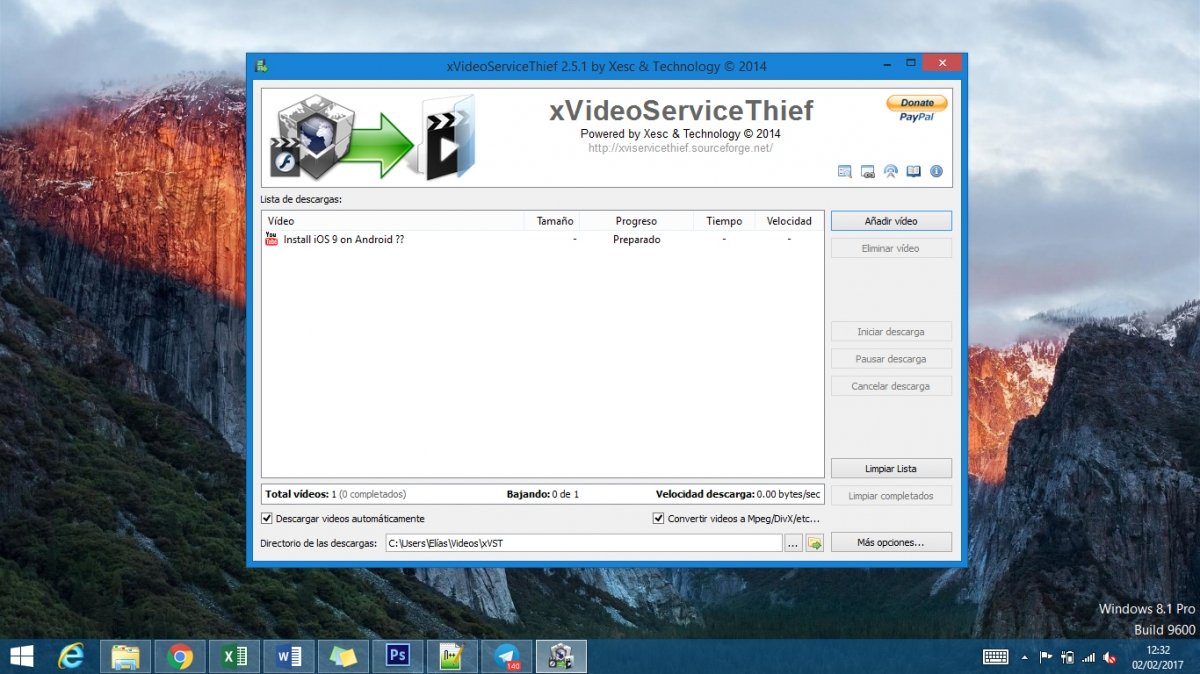The width and height of the screenshot is (1200, 674).
Task: Click the Limpiar completados button
Action: (x=891, y=496)
